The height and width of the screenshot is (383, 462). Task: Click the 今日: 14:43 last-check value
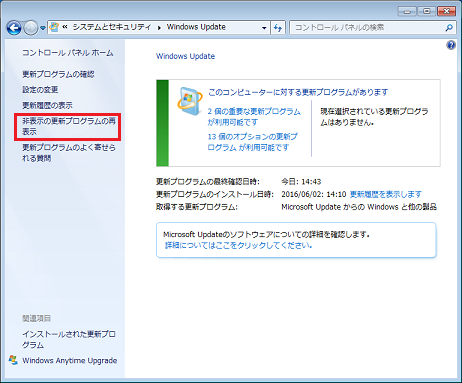pyautogui.click(x=301, y=182)
